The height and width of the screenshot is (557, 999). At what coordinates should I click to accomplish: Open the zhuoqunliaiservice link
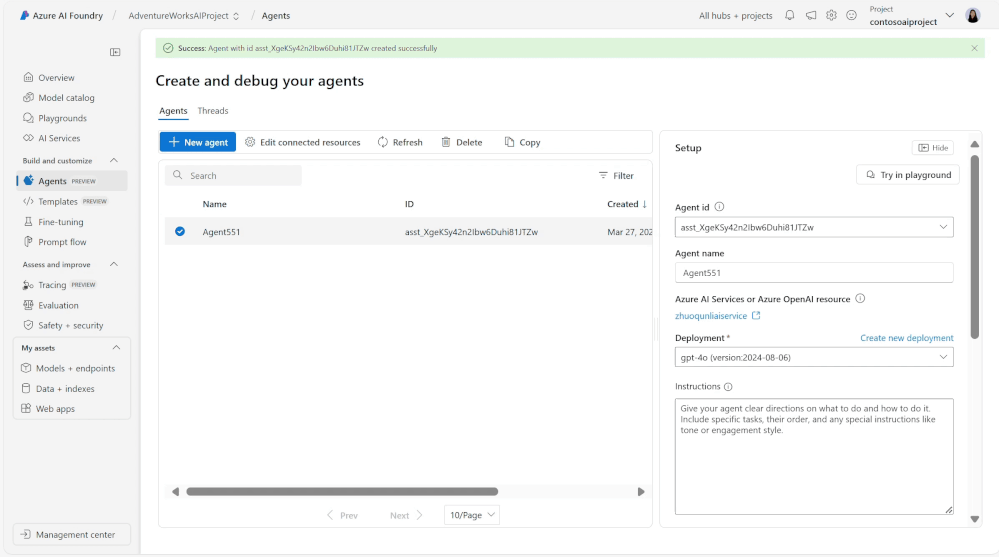click(x=711, y=316)
